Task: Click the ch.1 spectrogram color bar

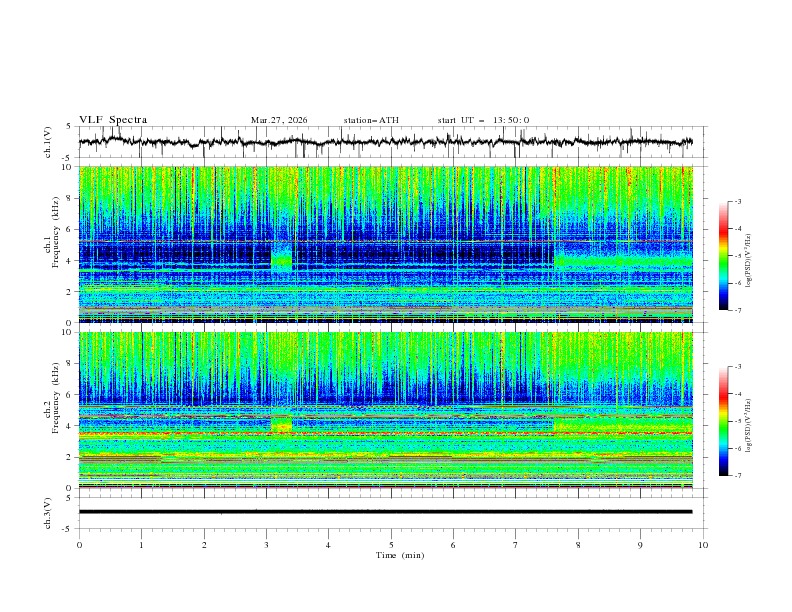Action: (x=723, y=255)
